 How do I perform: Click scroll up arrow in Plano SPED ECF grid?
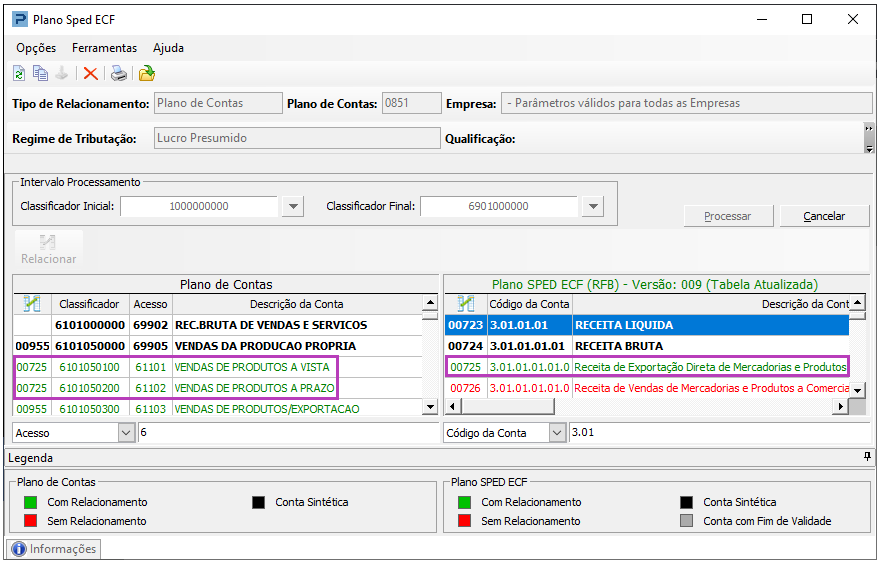point(857,303)
